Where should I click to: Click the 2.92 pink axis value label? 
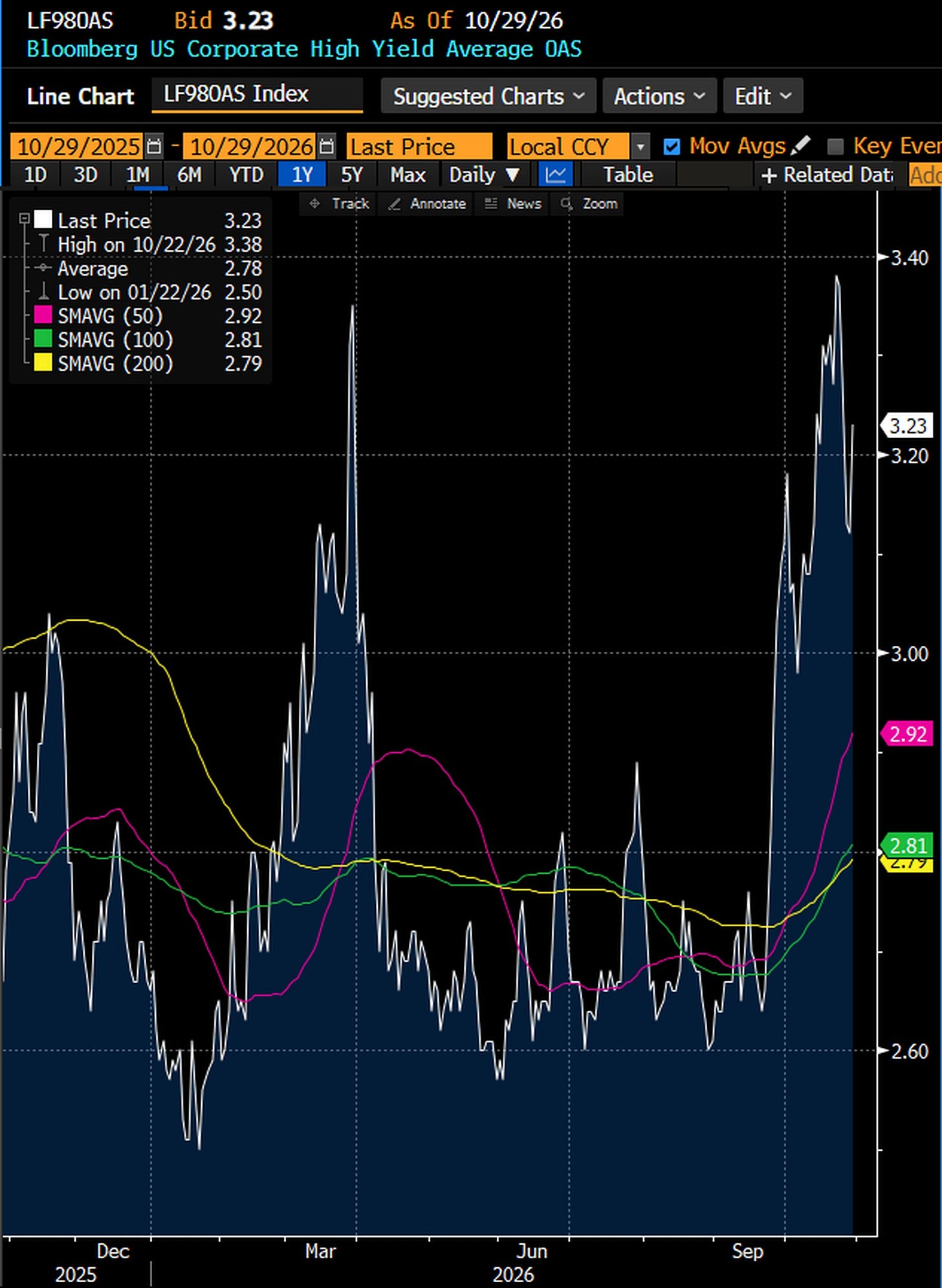tap(908, 734)
